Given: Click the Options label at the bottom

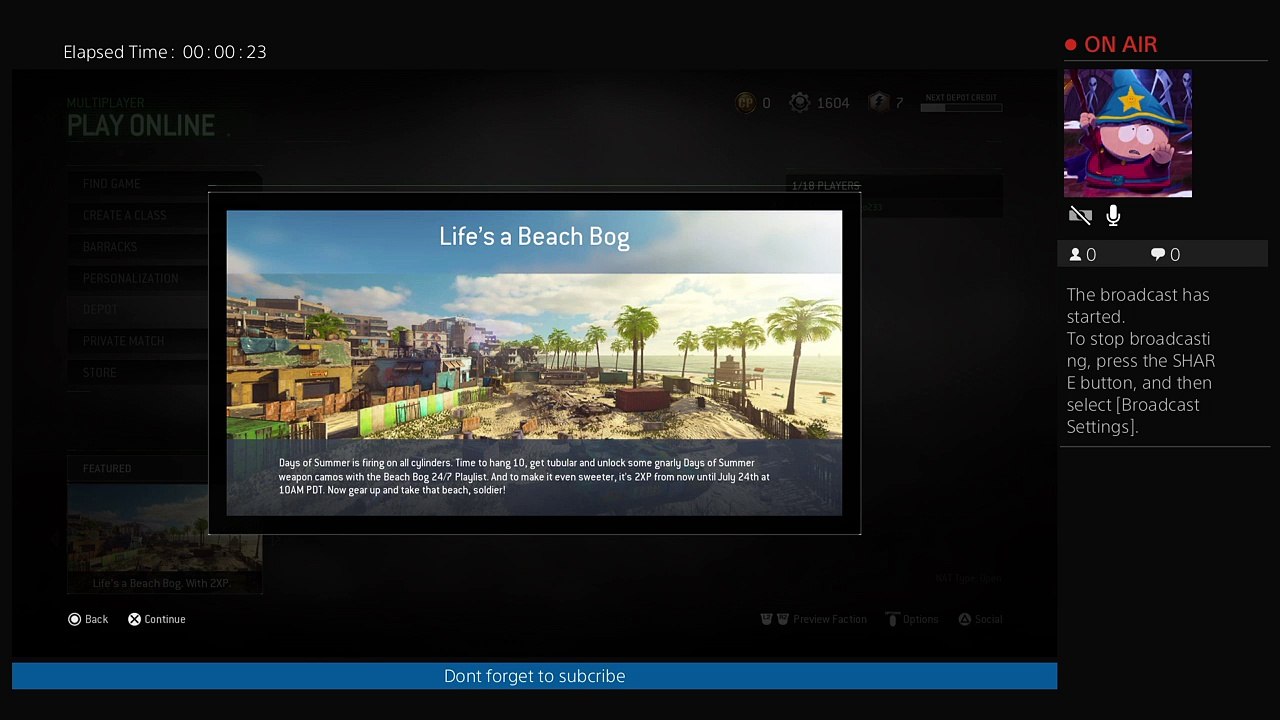Looking at the screenshot, I should pyautogui.click(x=921, y=619).
